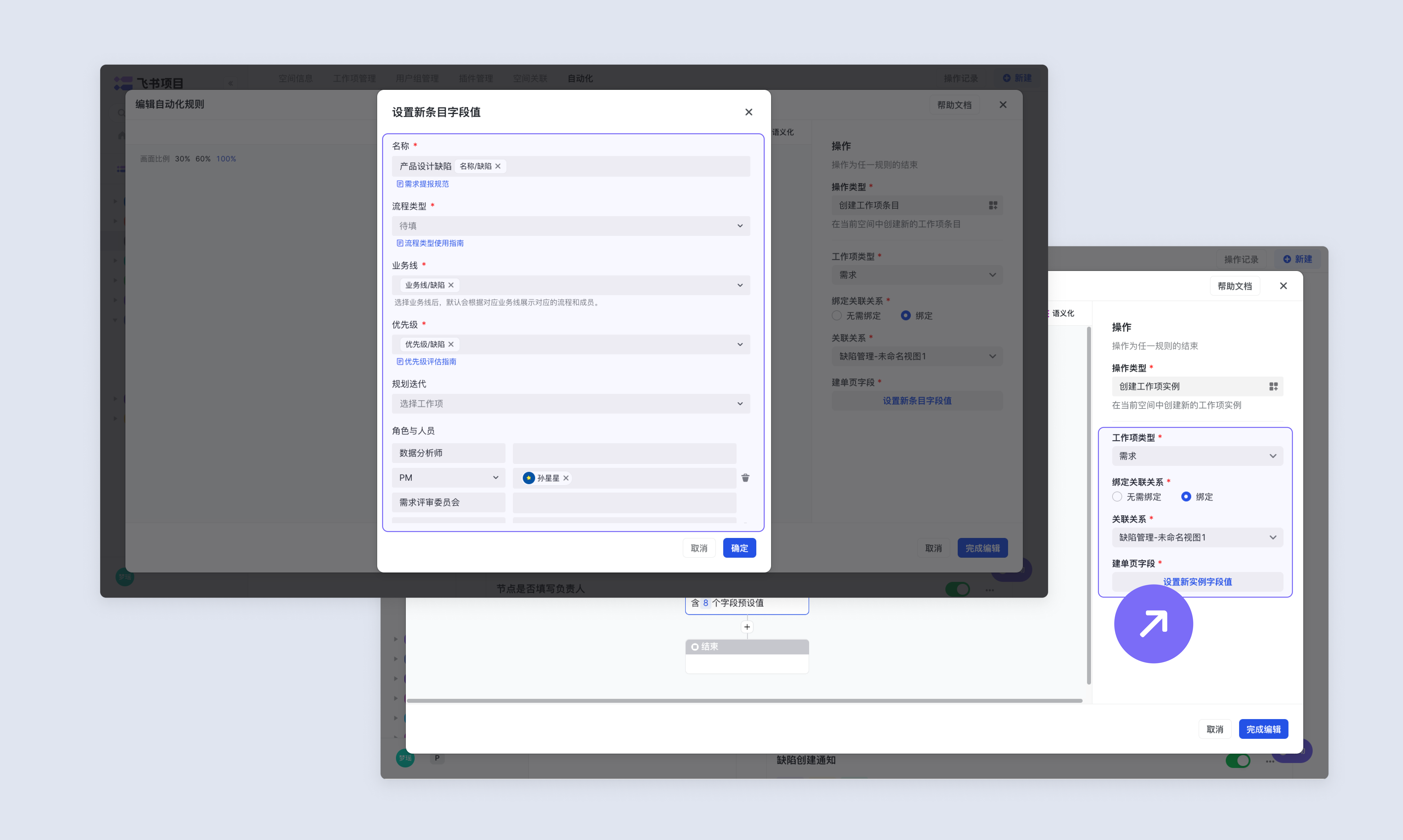This screenshot has width=1403, height=840.
Task: Select 绑定 radio in 创建工作项条目 panel
Action: [x=905, y=315]
